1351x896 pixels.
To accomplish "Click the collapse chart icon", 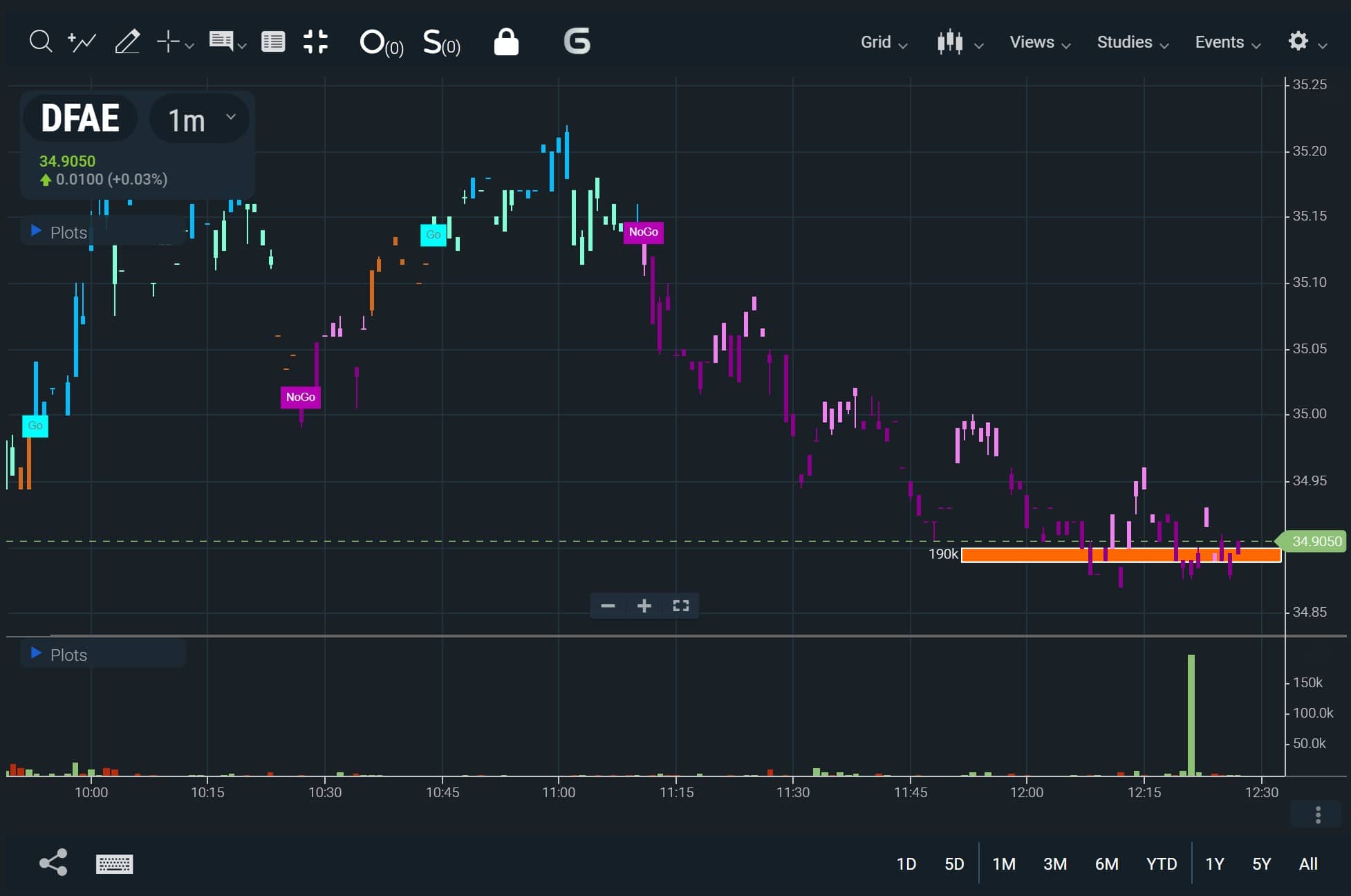I will click(x=315, y=41).
